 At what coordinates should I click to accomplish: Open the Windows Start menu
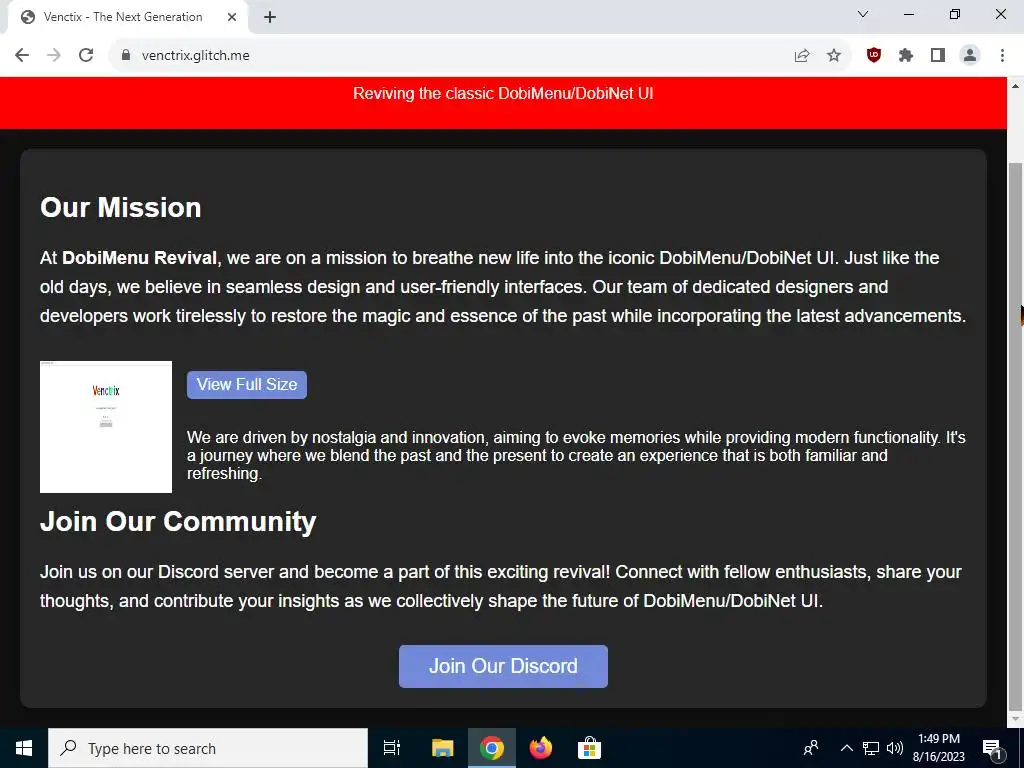click(24, 748)
